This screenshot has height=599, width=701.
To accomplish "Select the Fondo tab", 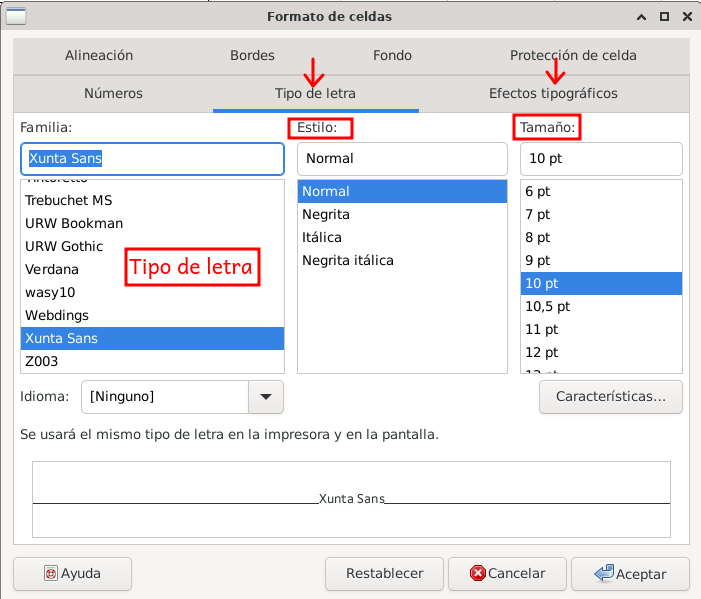I will [392, 55].
